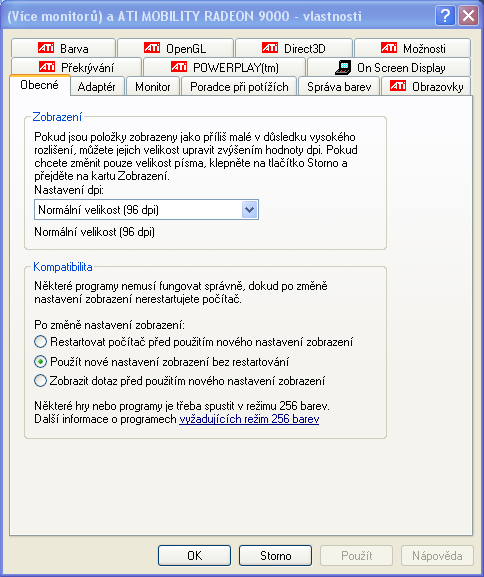Select Restartovat počítač před použitím radio option
The width and height of the screenshot is (484, 577).
click(40, 342)
